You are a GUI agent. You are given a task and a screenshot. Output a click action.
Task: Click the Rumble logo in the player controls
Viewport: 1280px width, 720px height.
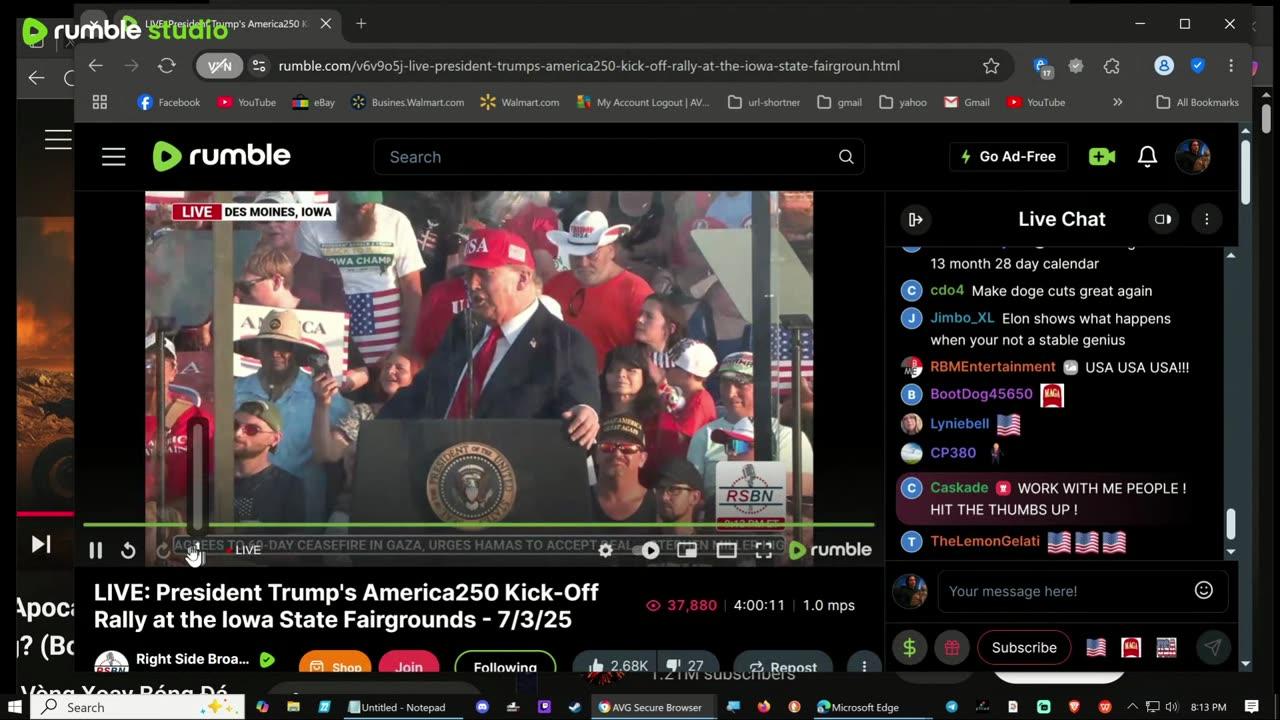[x=830, y=550]
